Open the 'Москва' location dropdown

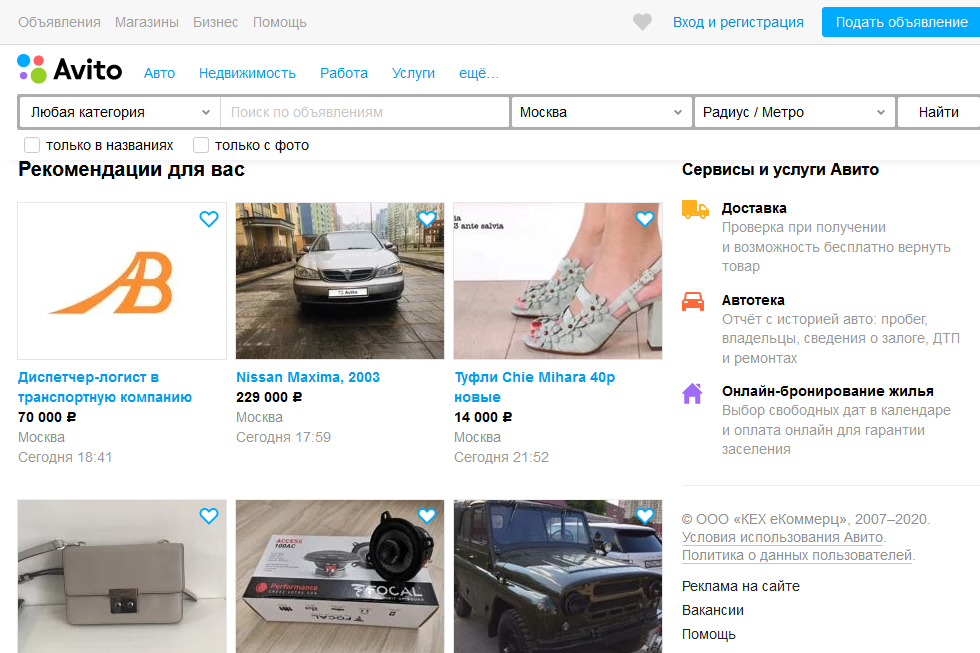(x=600, y=112)
